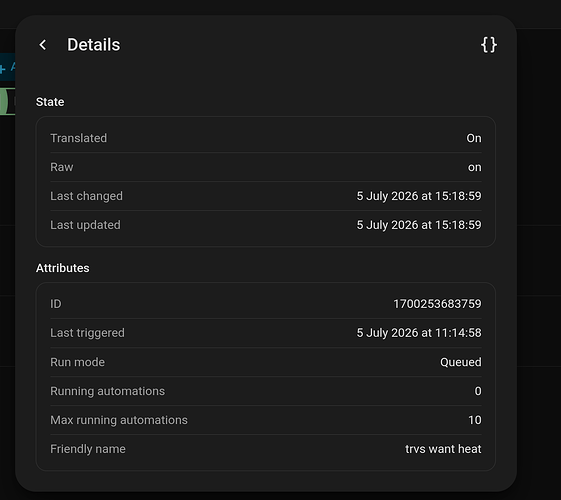Select the Attributes section heading
The width and height of the screenshot is (561, 500).
pos(63,268)
